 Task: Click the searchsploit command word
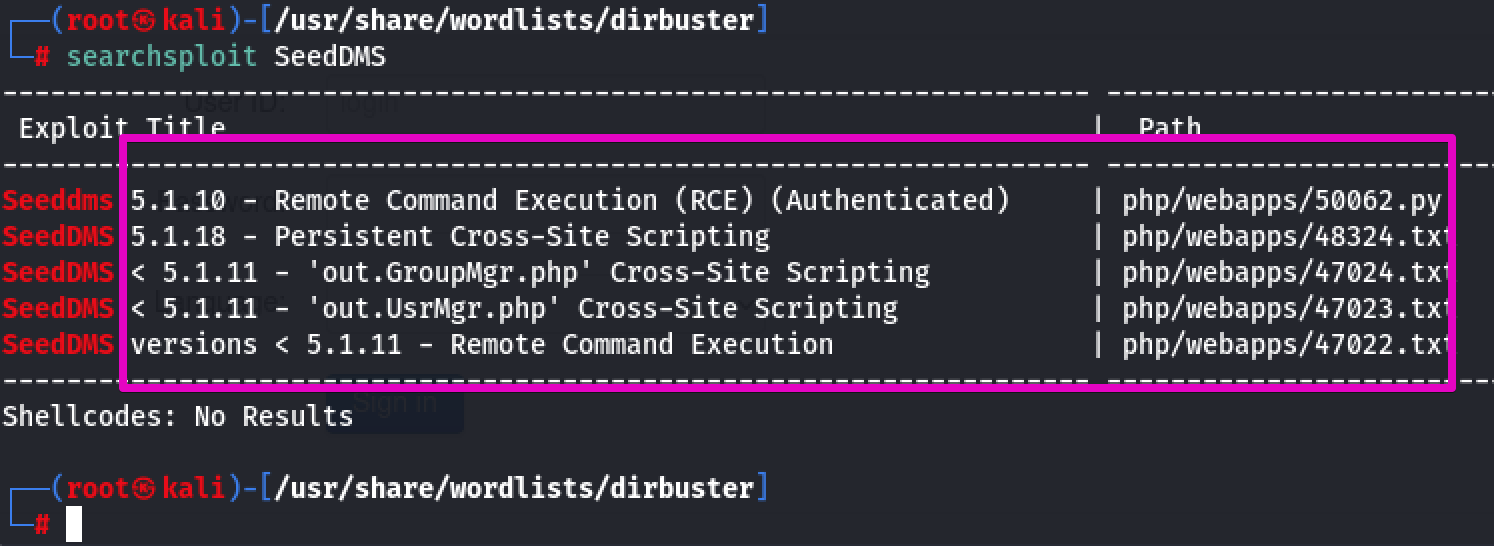(x=162, y=56)
